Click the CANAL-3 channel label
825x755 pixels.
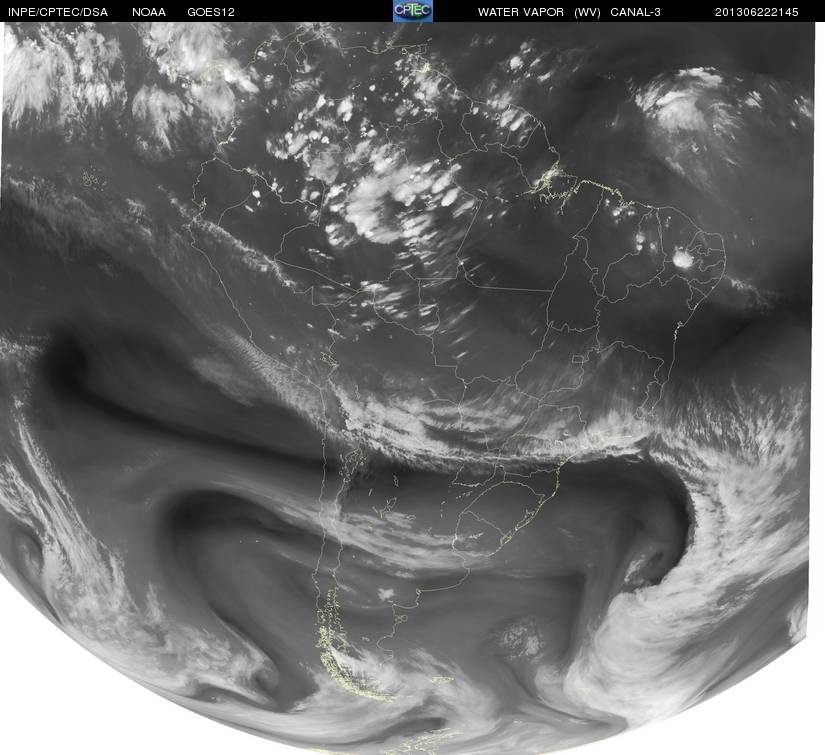[x=635, y=12]
